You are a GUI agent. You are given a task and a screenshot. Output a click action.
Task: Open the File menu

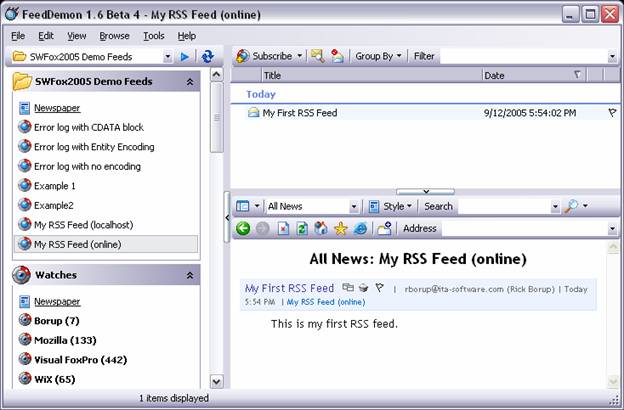18,36
